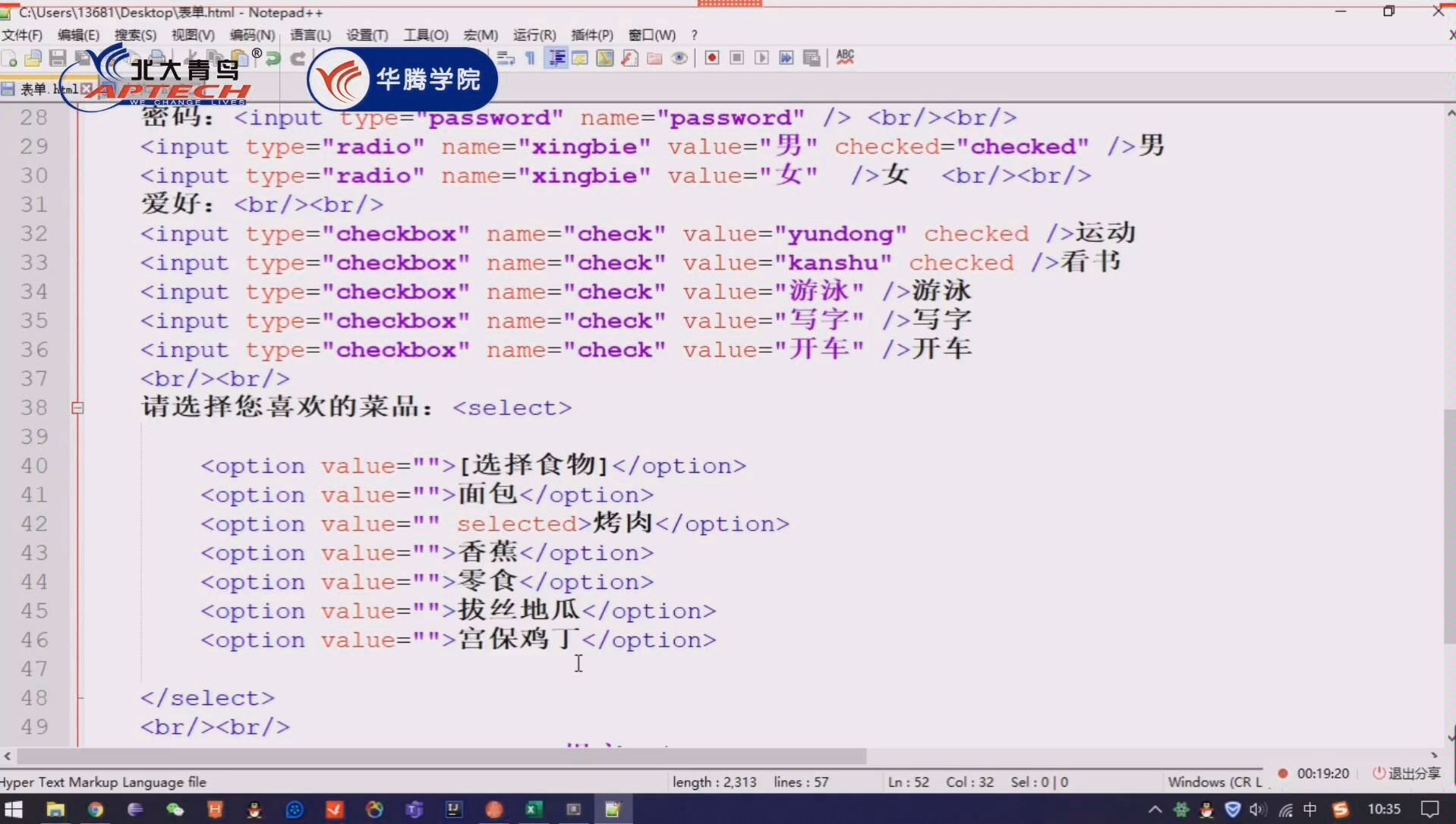
Task: Open the 编辑(E) menu
Action: coord(78,35)
